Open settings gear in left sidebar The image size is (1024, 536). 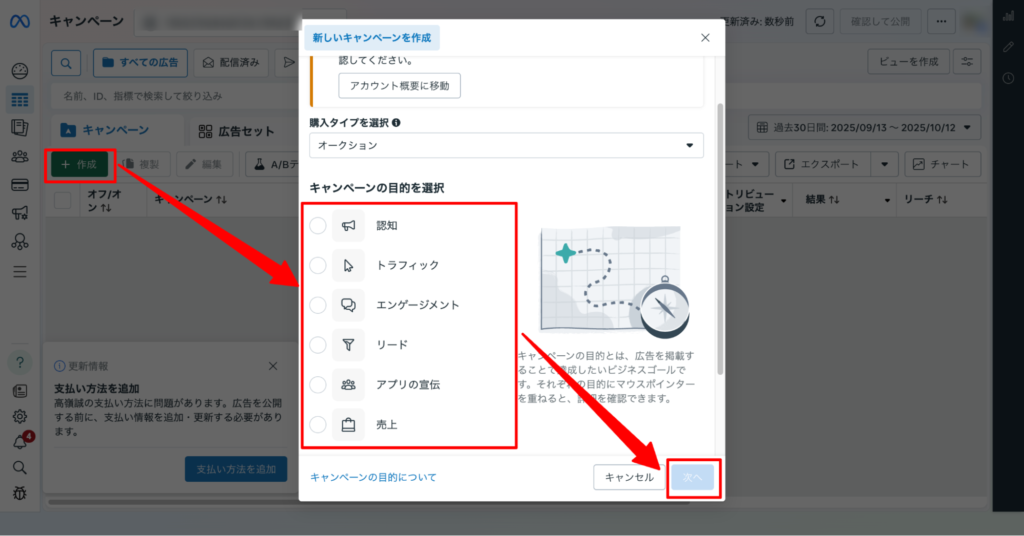[19, 416]
